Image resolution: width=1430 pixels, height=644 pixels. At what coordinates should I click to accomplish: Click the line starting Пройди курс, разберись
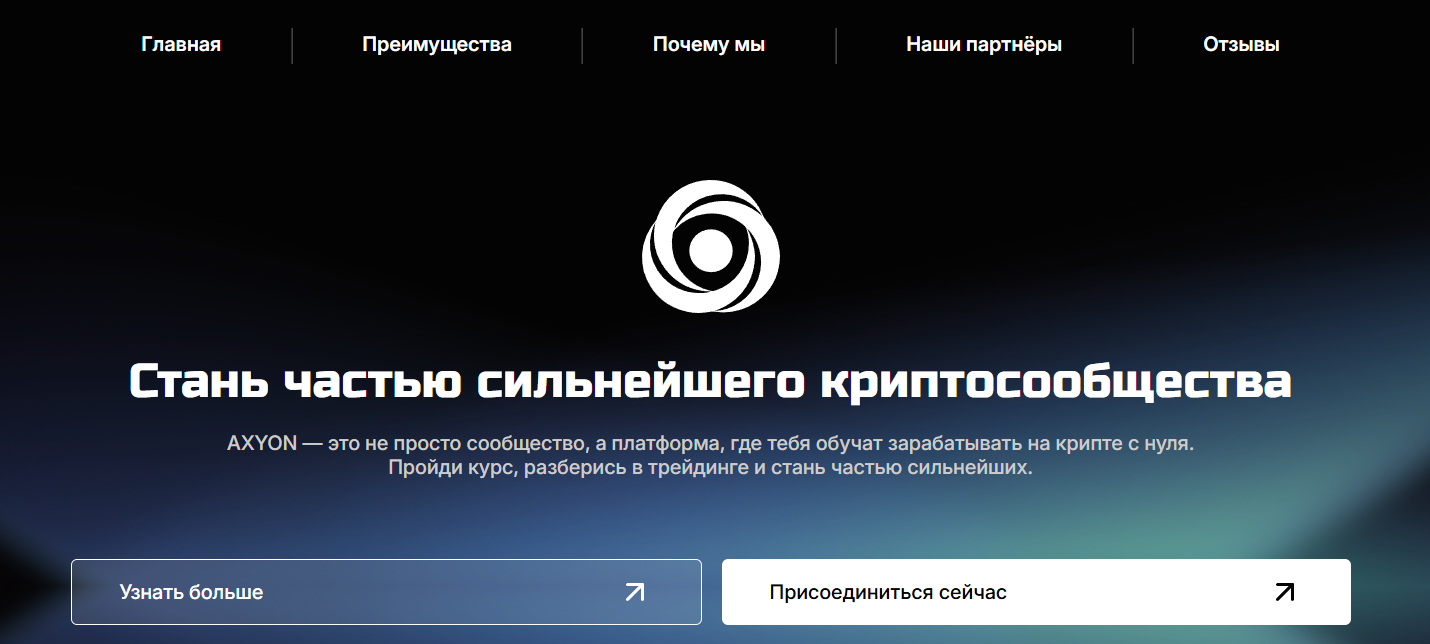[x=710, y=468]
